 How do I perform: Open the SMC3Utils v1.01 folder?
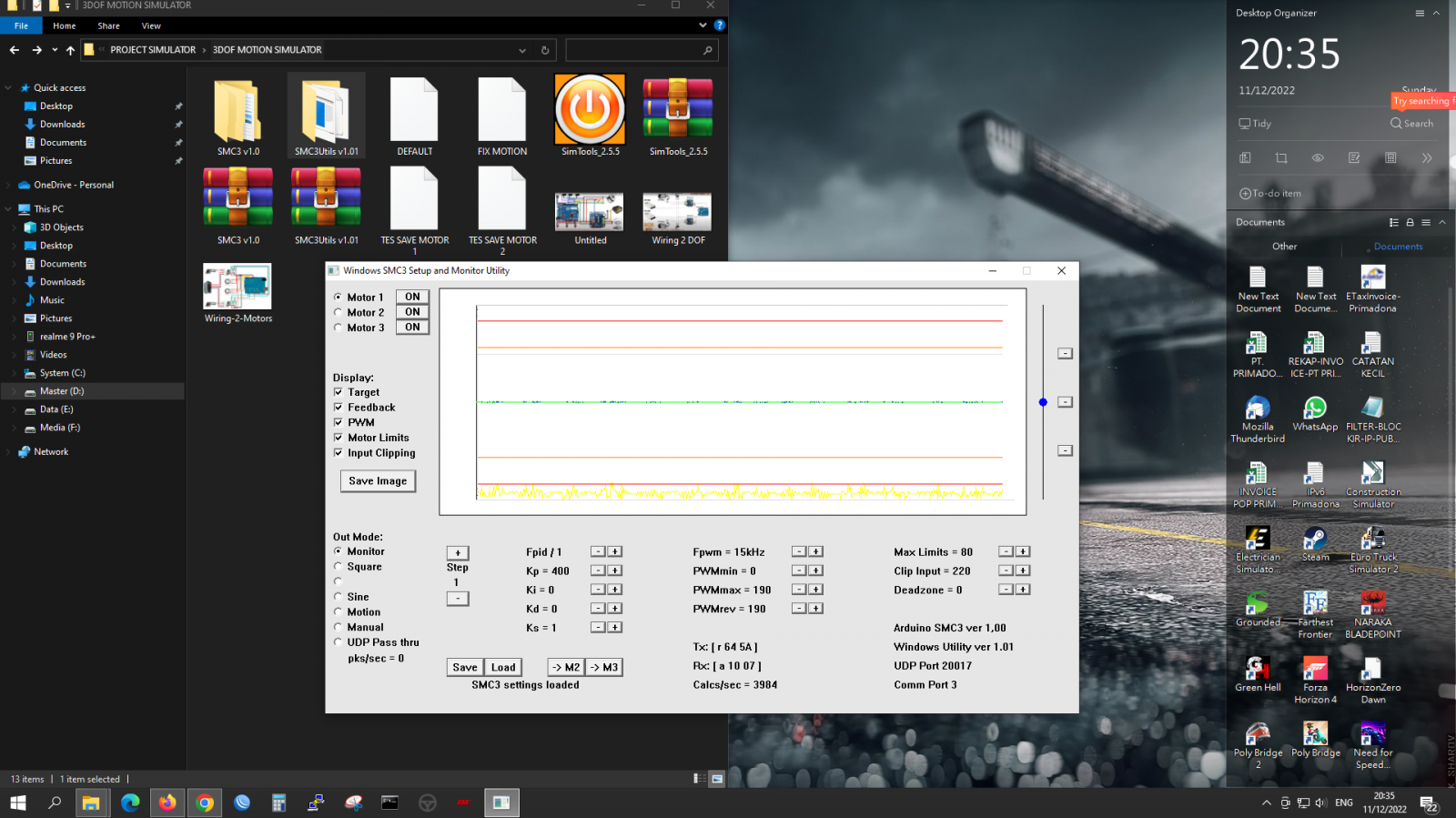click(326, 116)
